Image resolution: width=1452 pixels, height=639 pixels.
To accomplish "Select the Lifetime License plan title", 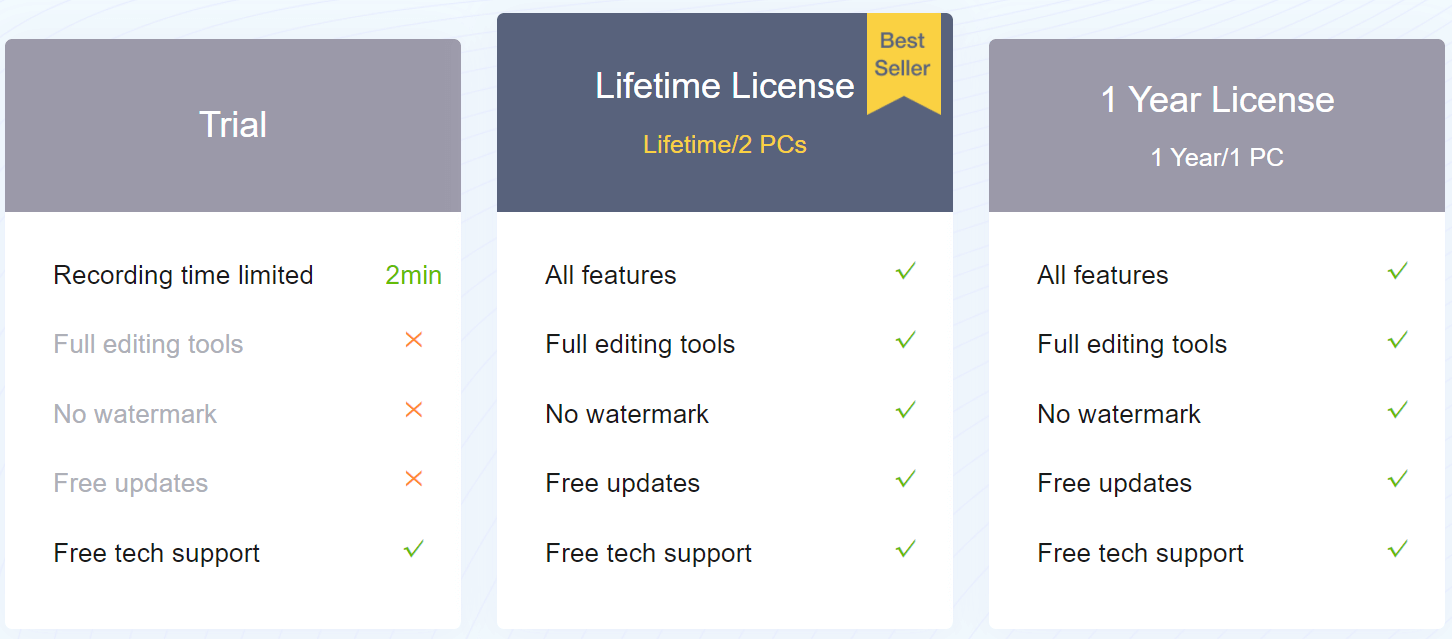I will (724, 85).
